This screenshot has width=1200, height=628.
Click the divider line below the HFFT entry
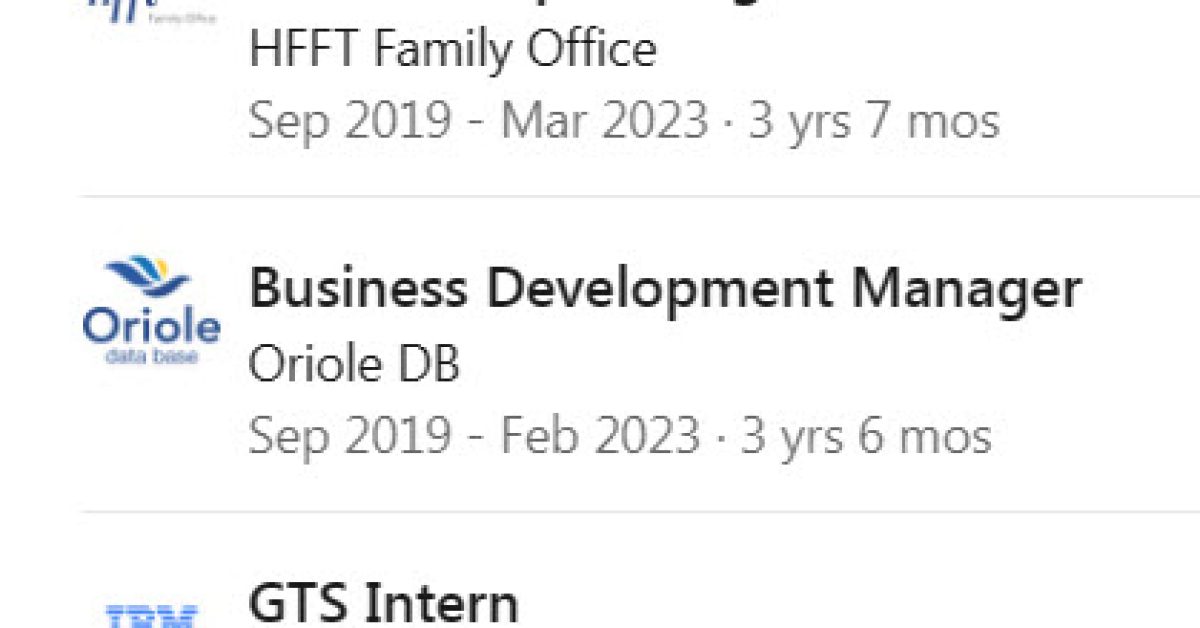tap(640, 196)
